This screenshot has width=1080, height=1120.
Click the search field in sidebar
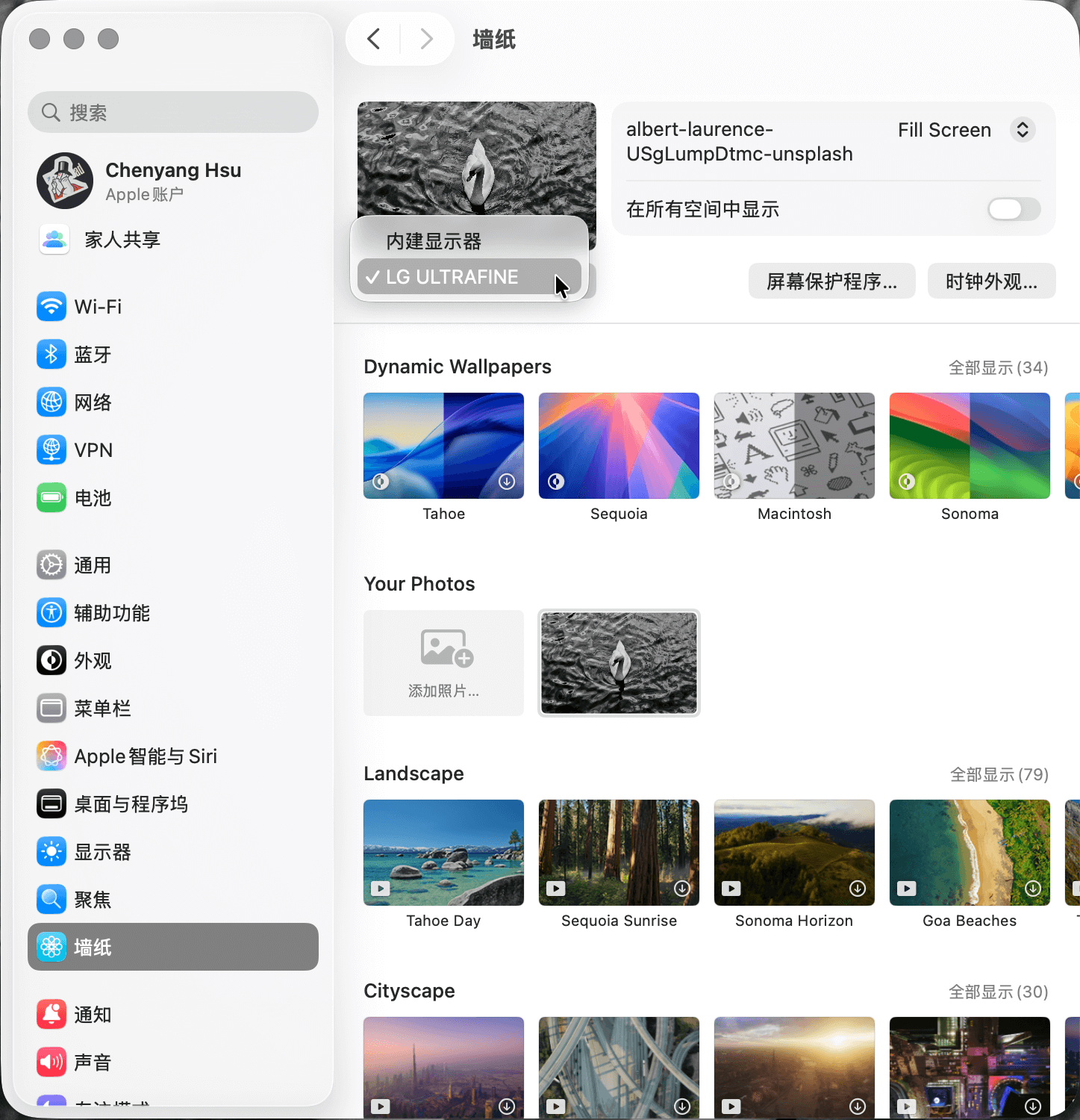(173, 113)
